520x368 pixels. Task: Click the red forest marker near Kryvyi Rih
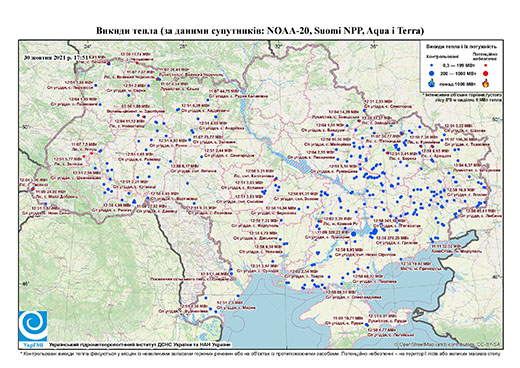pos(320,221)
